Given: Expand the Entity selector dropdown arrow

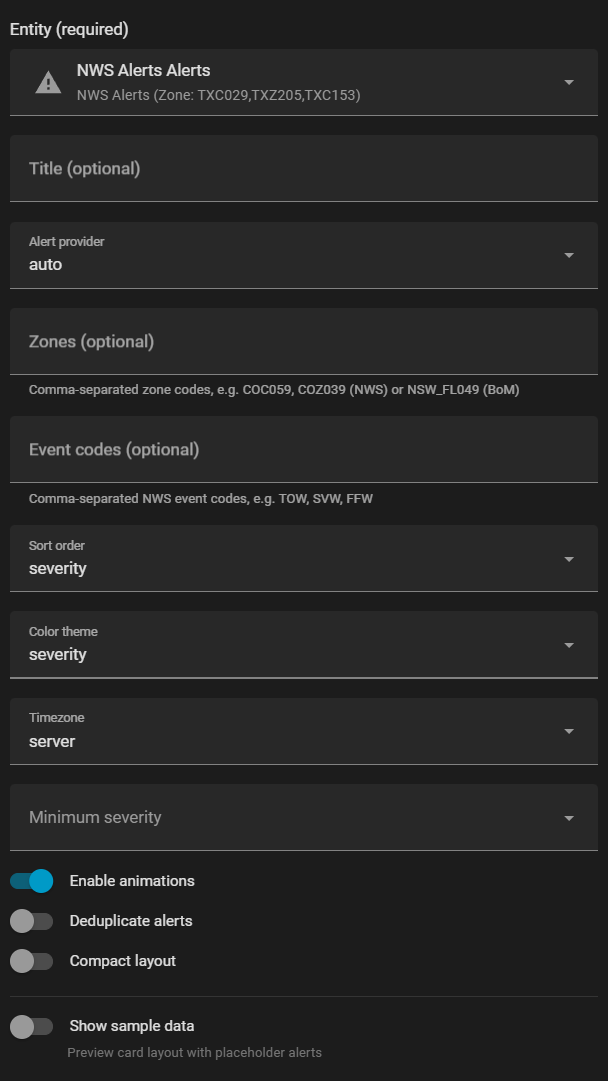Looking at the screenshot, I should click(x=569, y=82).
